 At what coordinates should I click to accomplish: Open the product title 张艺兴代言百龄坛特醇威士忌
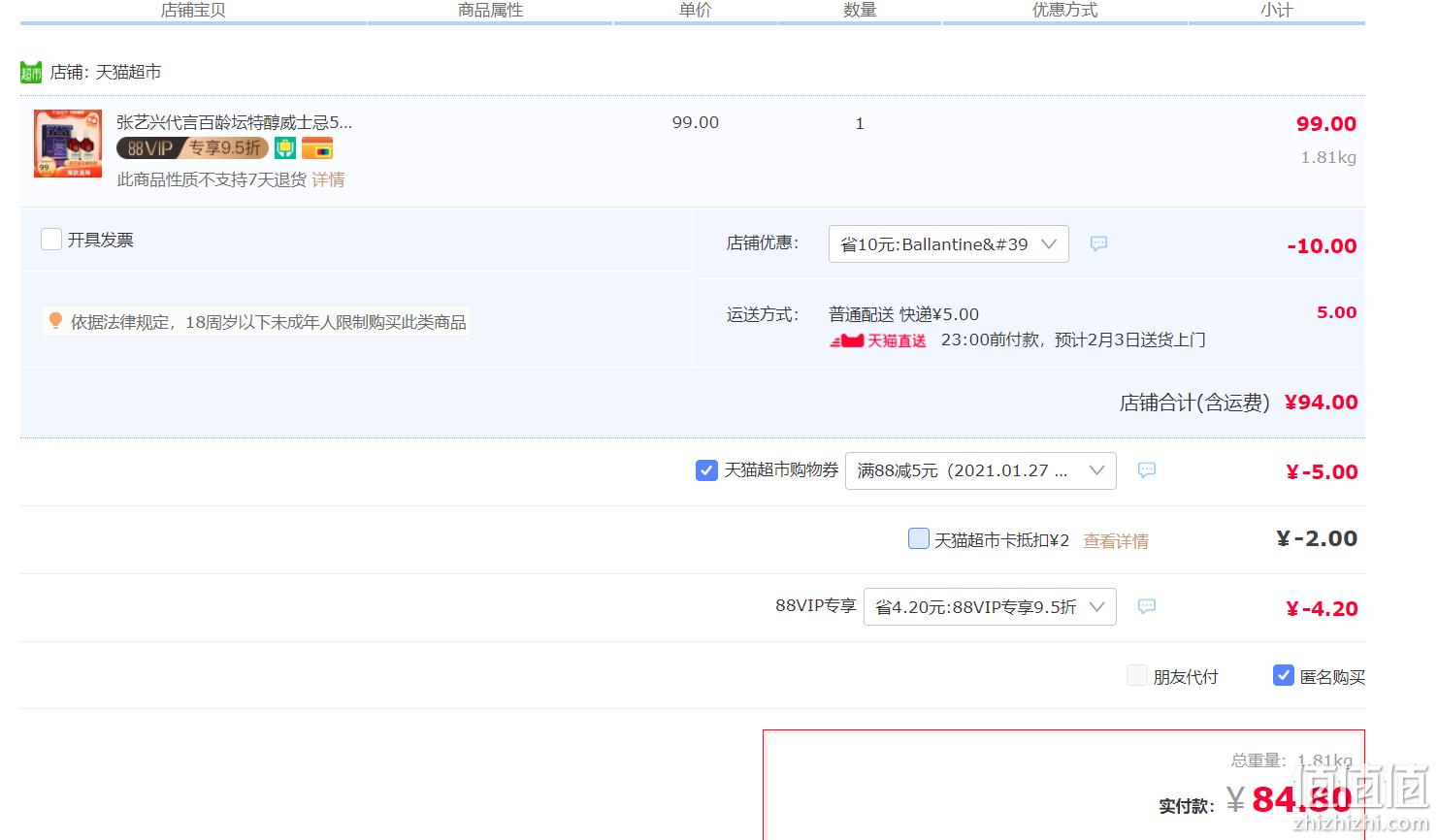tap(234, 122)
